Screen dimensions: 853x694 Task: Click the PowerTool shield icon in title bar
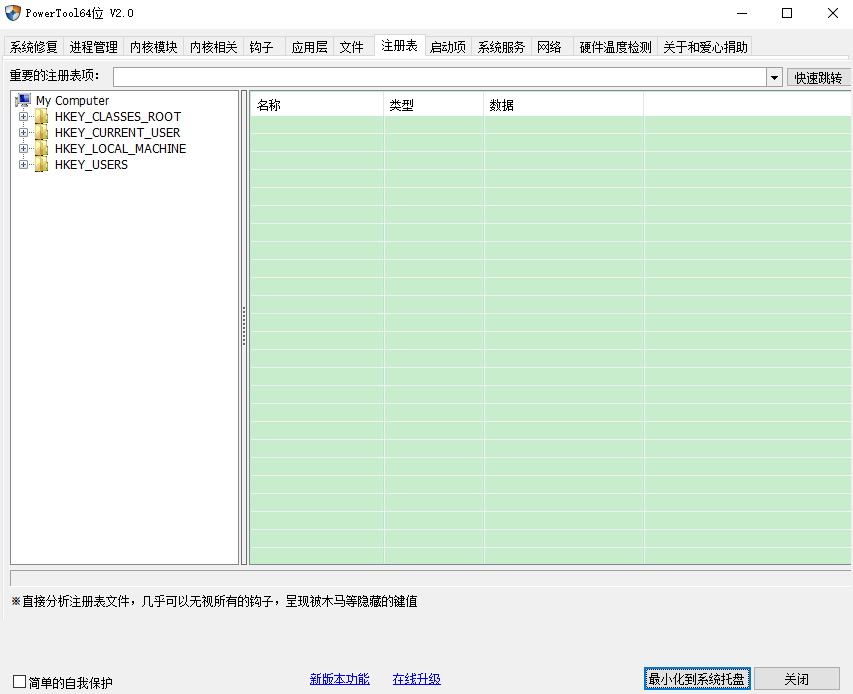click(x=12, y=13)
